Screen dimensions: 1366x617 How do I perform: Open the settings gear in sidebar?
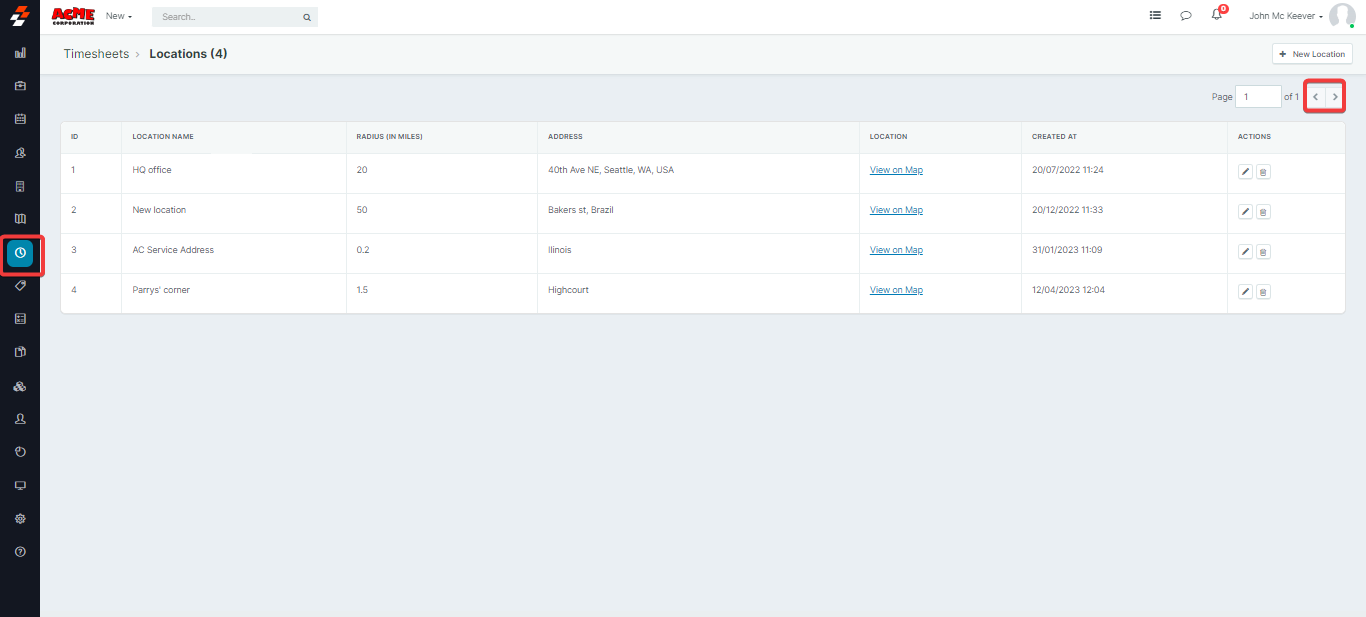20,519
